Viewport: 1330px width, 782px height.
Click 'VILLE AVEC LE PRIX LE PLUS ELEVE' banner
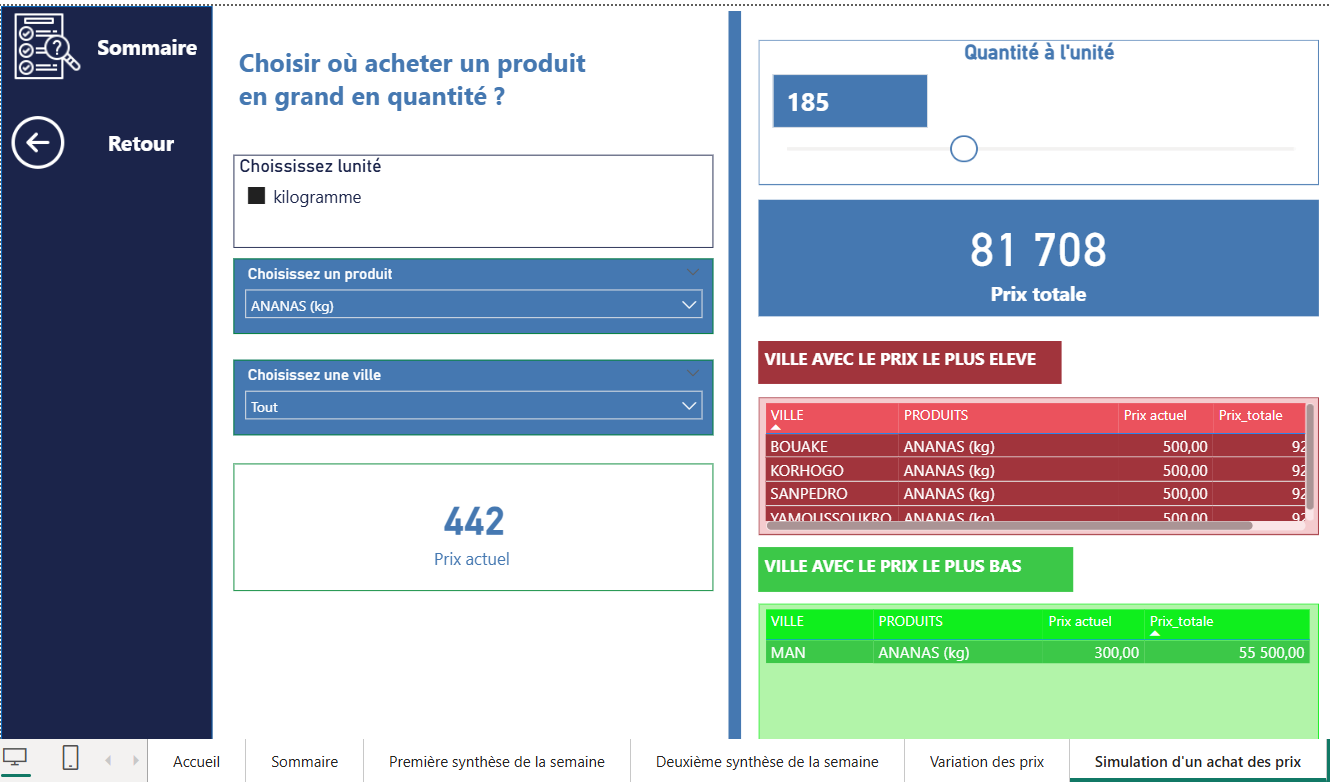coord(909,362)
